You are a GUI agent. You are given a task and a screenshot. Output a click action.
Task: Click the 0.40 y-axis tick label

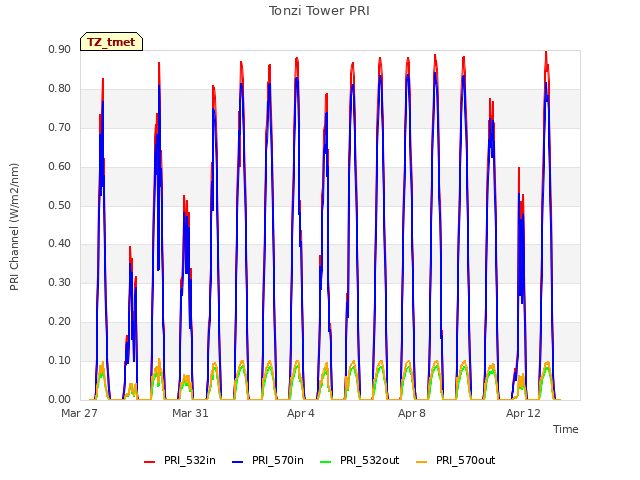(60, 244)
